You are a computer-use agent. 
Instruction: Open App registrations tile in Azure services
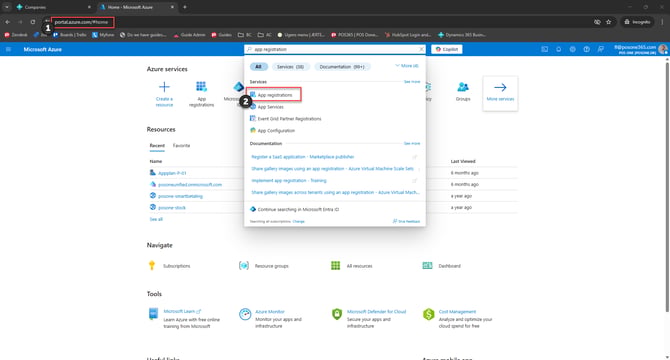pyautogui.click(x=201, y=94)
